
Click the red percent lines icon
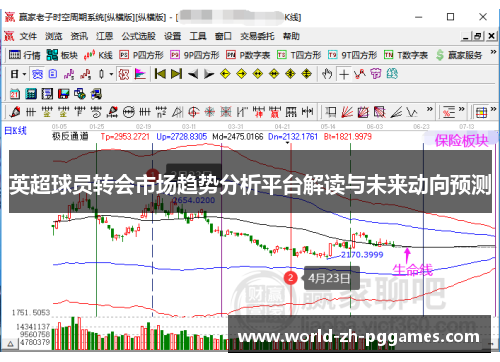tap(449, 112)
